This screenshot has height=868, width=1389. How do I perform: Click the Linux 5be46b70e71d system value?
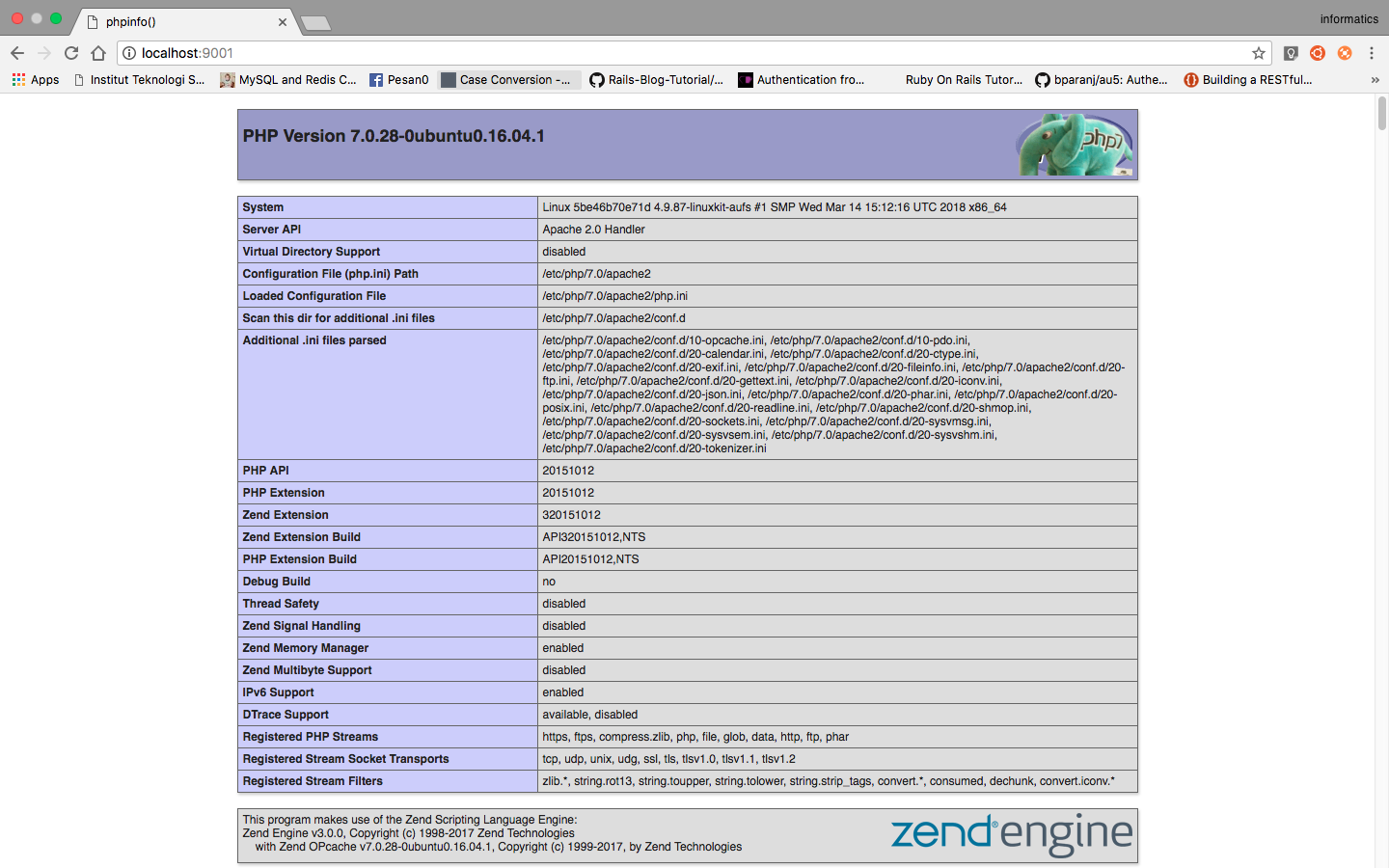pyautogui.click(x=775, y=207)
